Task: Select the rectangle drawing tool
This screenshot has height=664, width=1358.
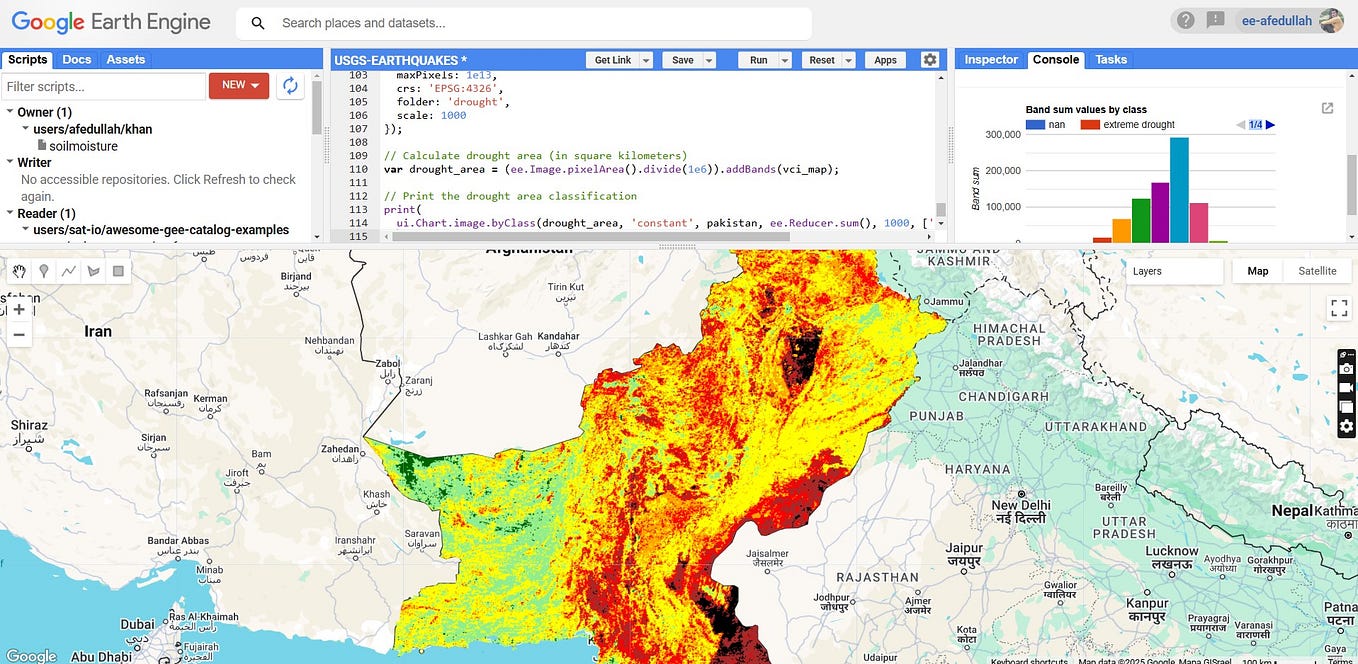Action: (118, 271)
